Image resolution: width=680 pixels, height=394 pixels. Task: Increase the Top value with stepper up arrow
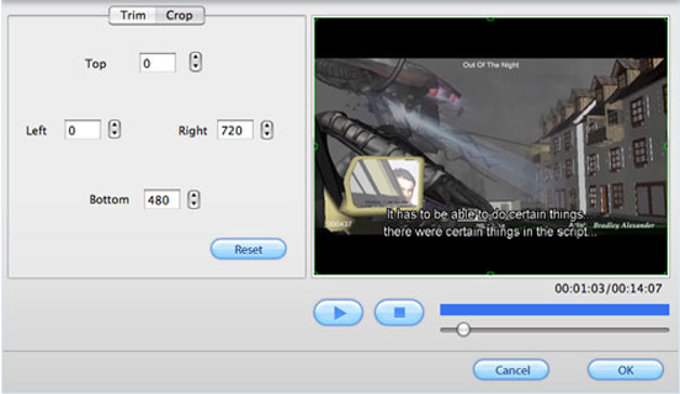(196, 58)
